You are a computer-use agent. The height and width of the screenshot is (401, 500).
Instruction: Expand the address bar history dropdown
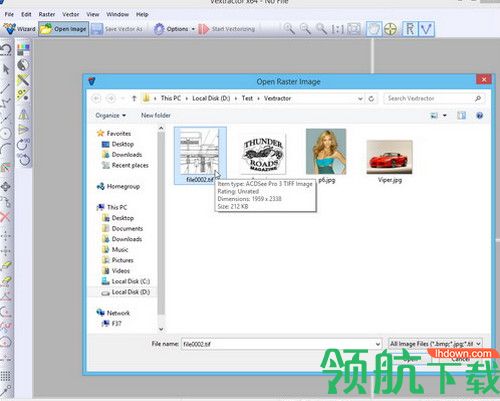click(x=360, y=99)
